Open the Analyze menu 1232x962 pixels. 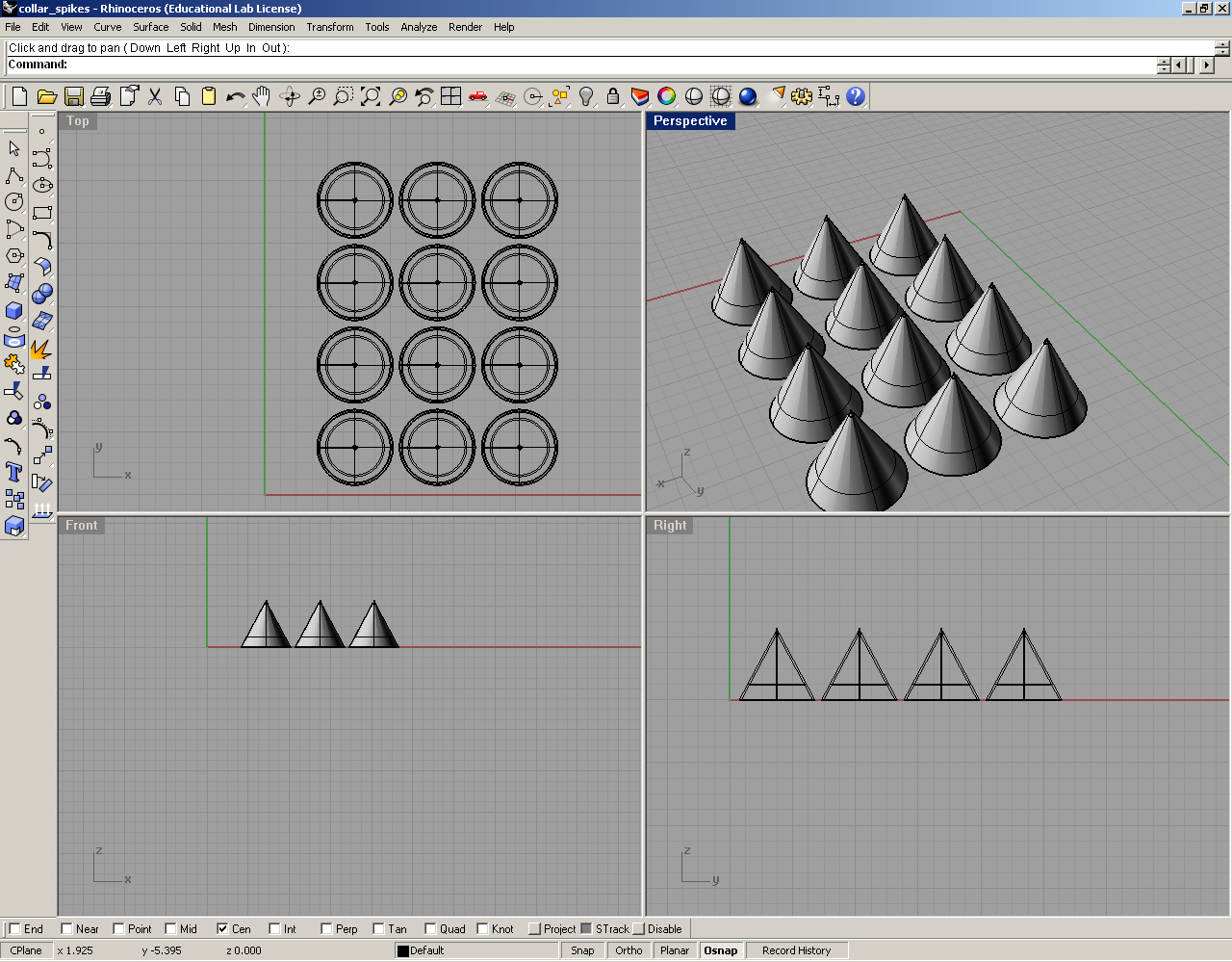[419, 27]
